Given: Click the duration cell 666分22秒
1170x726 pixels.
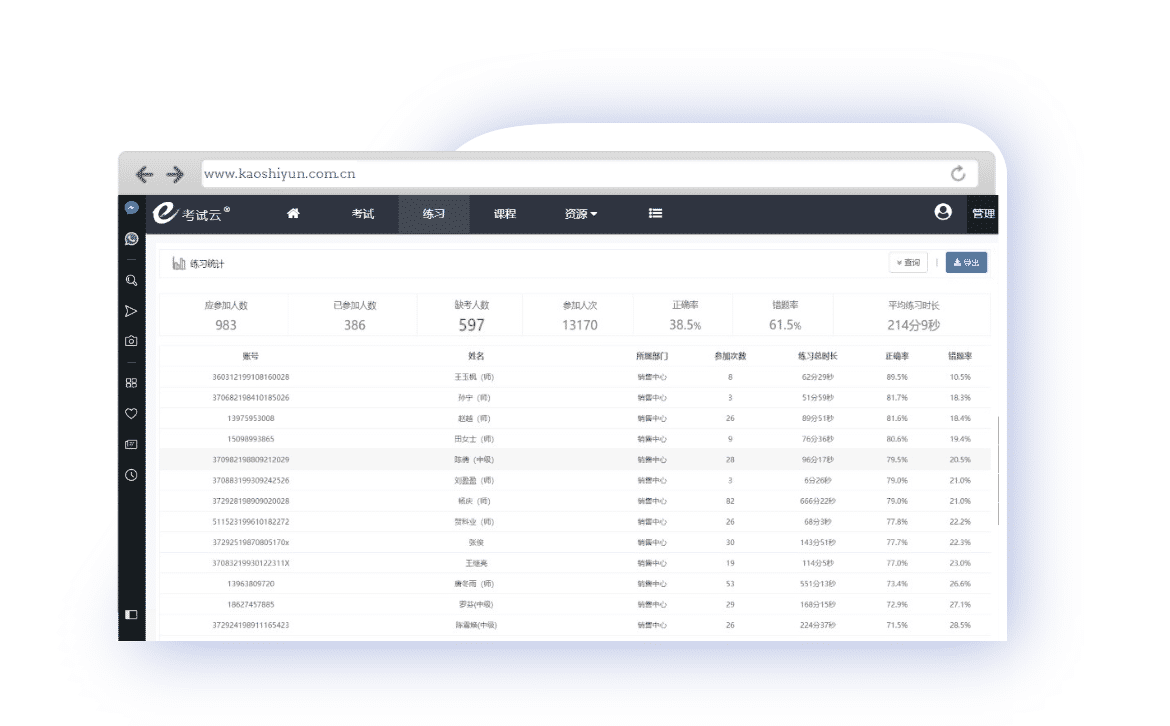Looking at the screenshot, I should click(x=818, y=501).
